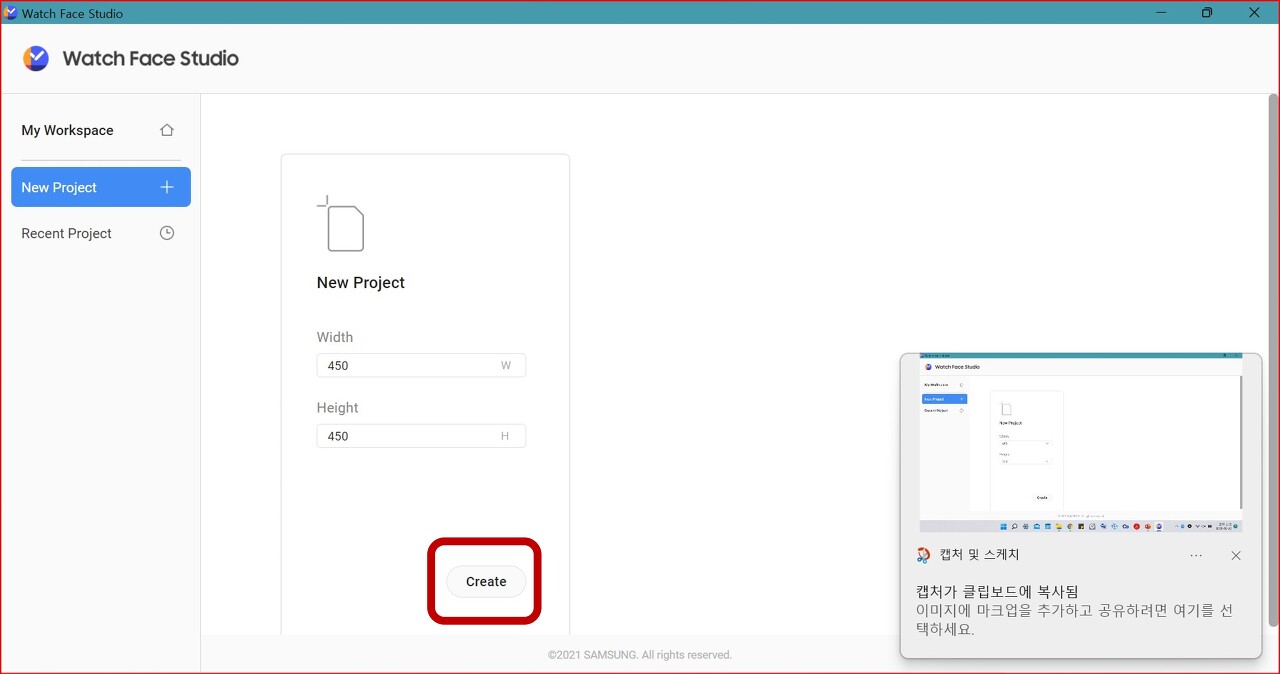Click the '캡처가 클립보드에 복사됨' notification text
1280x674 pixels.
[x=997, y=591]
